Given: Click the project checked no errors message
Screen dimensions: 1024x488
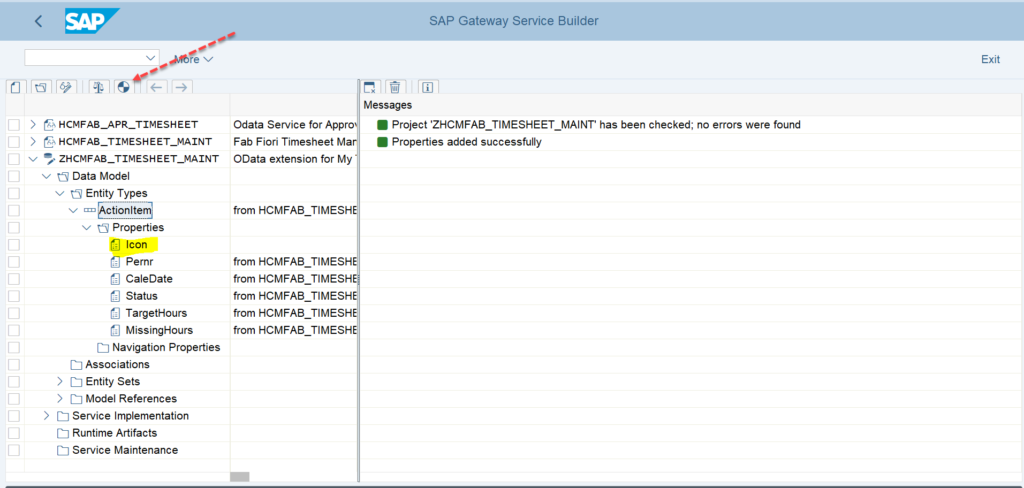Looking at the screenshot, I should 596,125.
